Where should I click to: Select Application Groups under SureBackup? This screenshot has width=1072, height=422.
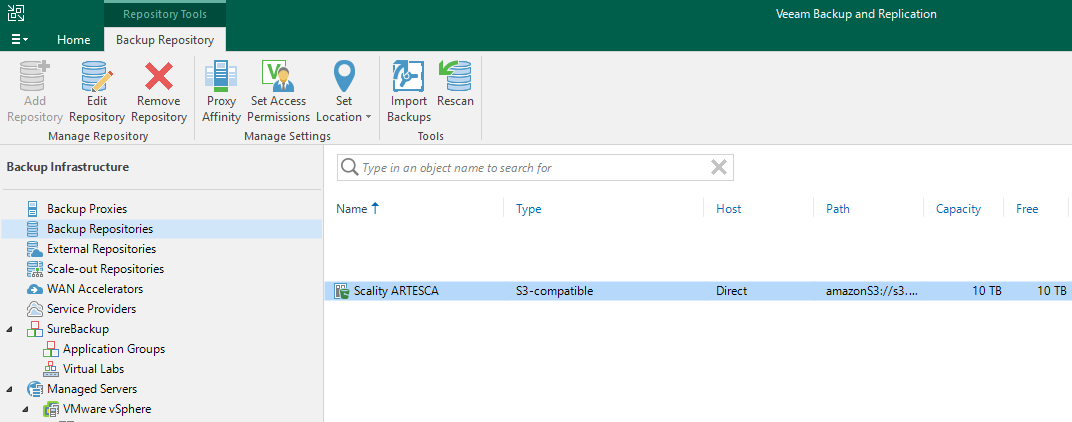tap(114, 349)
